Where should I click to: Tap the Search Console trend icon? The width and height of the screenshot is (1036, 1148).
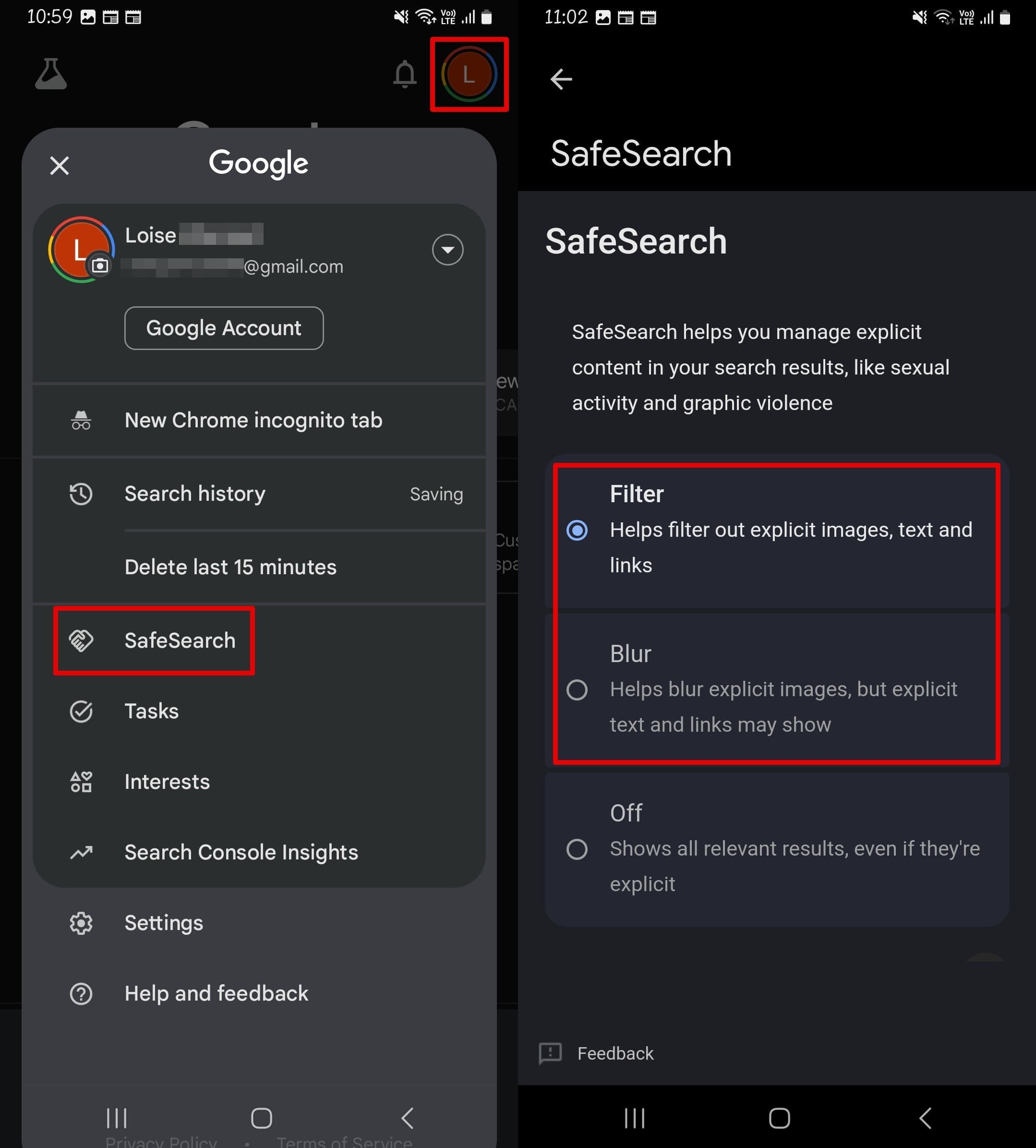click(x=81, y=853)
